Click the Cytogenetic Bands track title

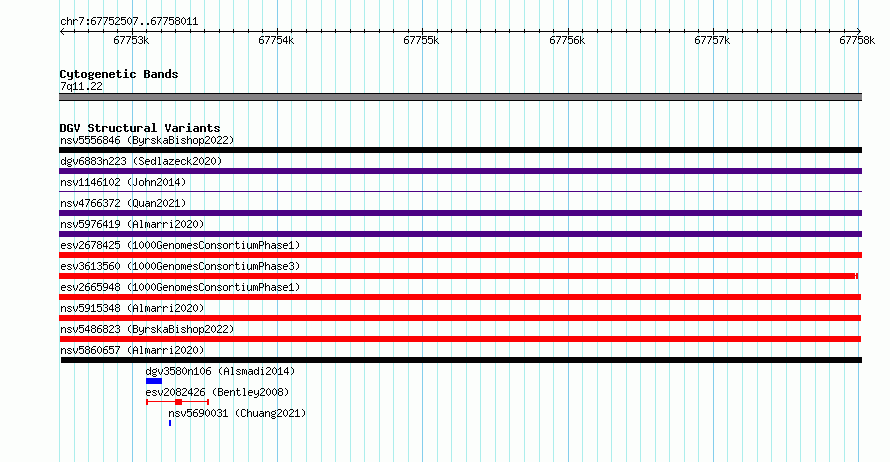coord(119,74)
